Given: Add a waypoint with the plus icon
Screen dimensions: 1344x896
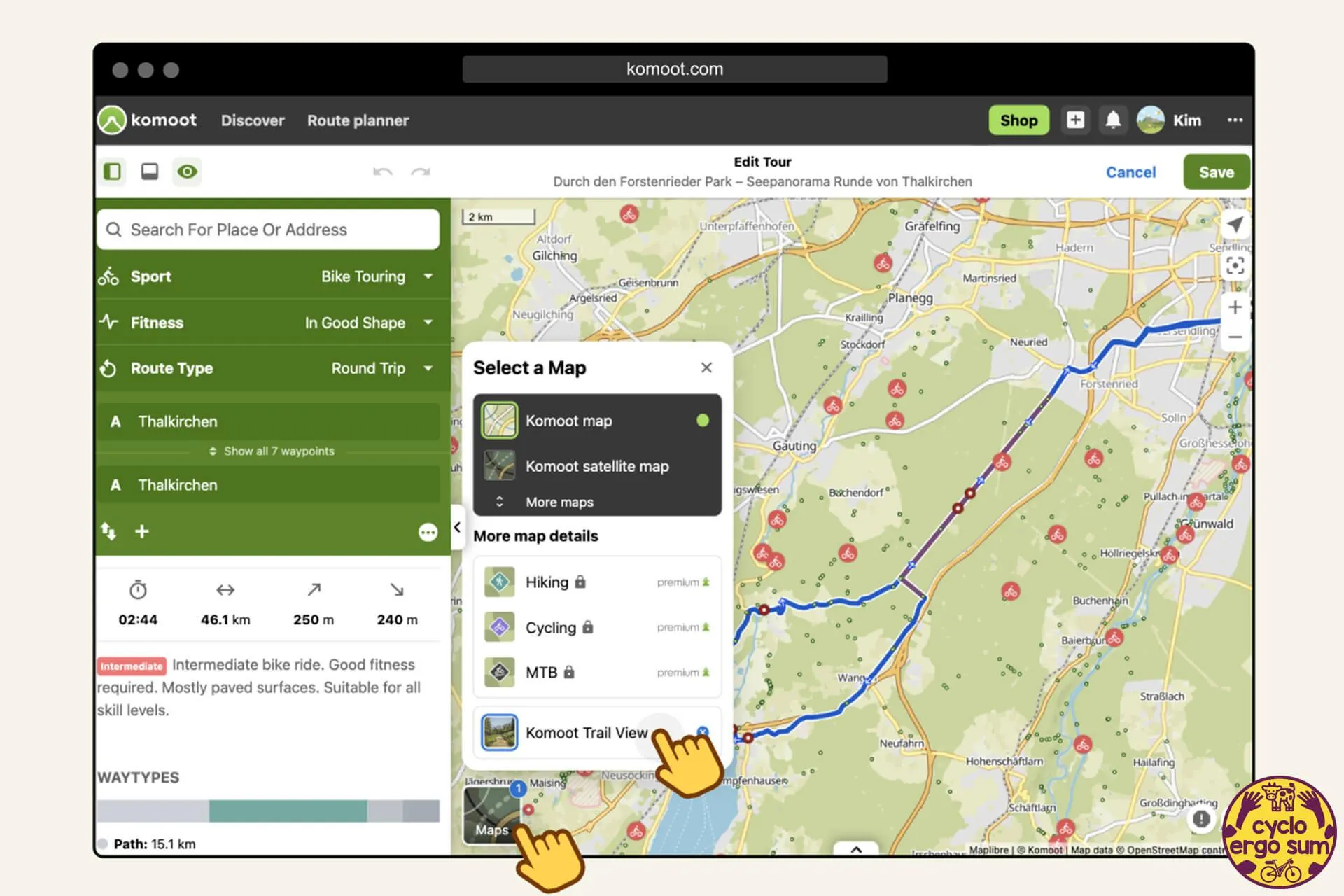Looking at the screenshot, I should [142, 531].
